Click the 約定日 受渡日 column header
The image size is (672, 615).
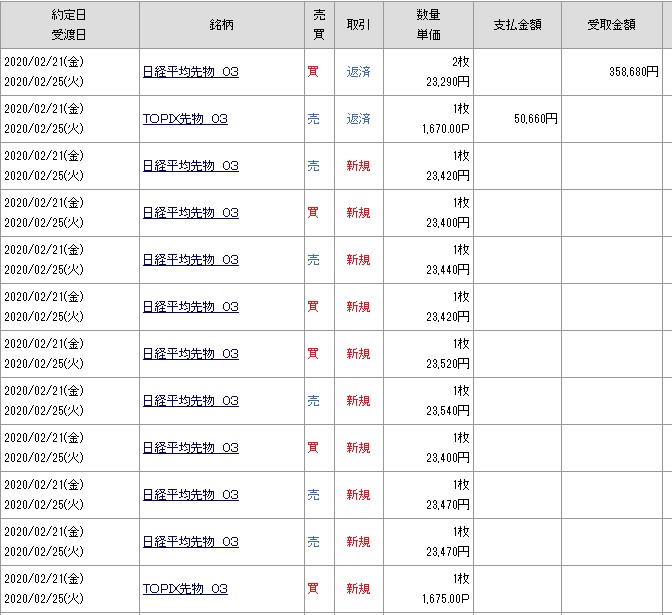point(69,25)
